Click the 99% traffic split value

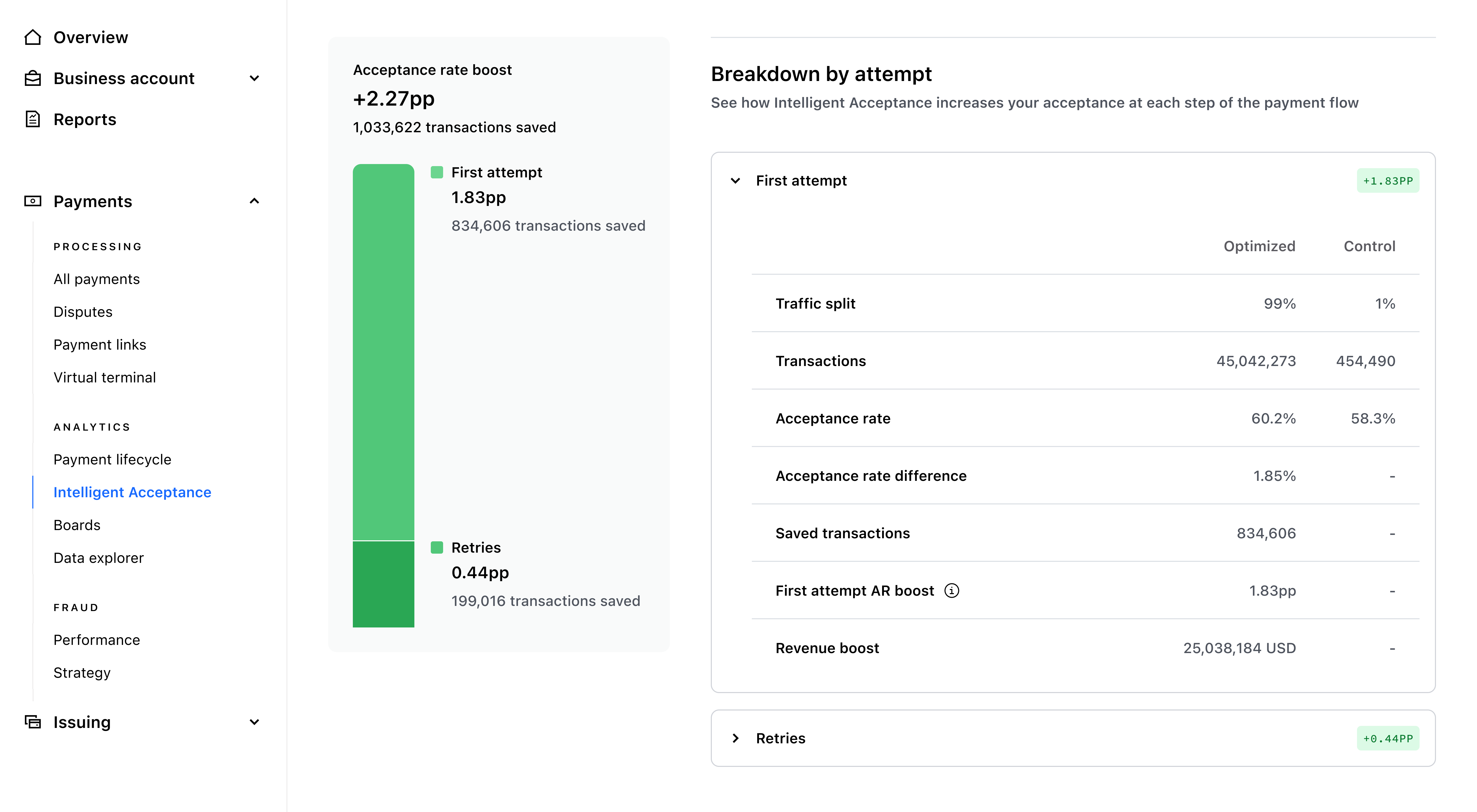(1280, 304)
